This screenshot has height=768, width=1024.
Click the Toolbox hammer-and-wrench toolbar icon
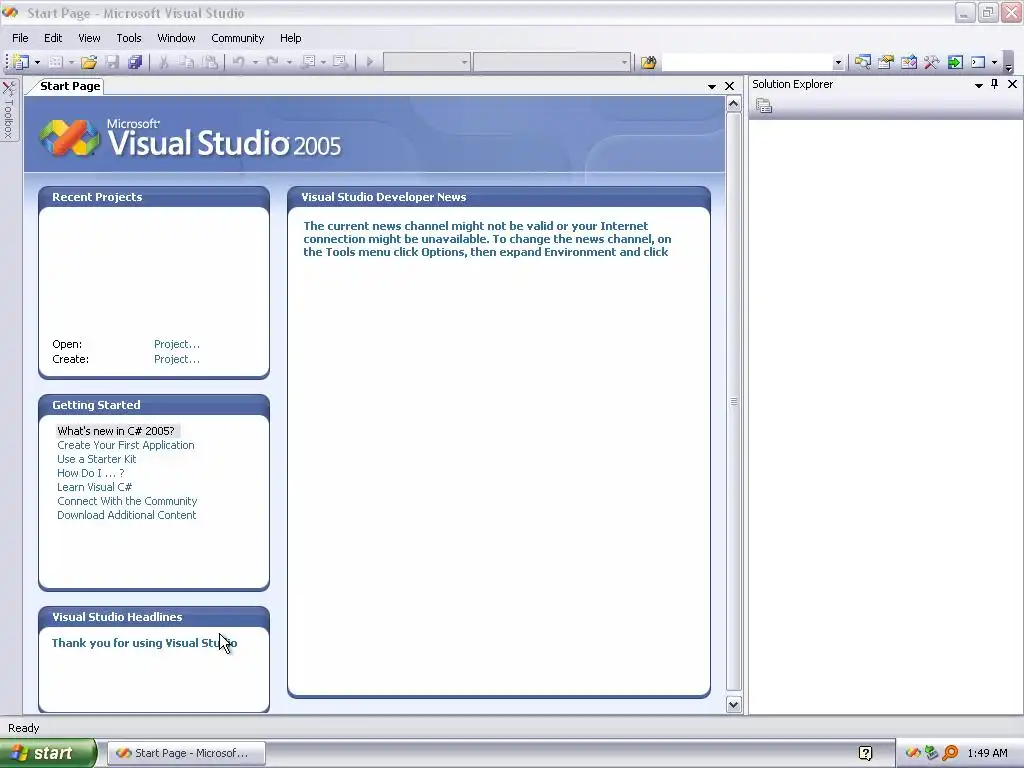932,62
